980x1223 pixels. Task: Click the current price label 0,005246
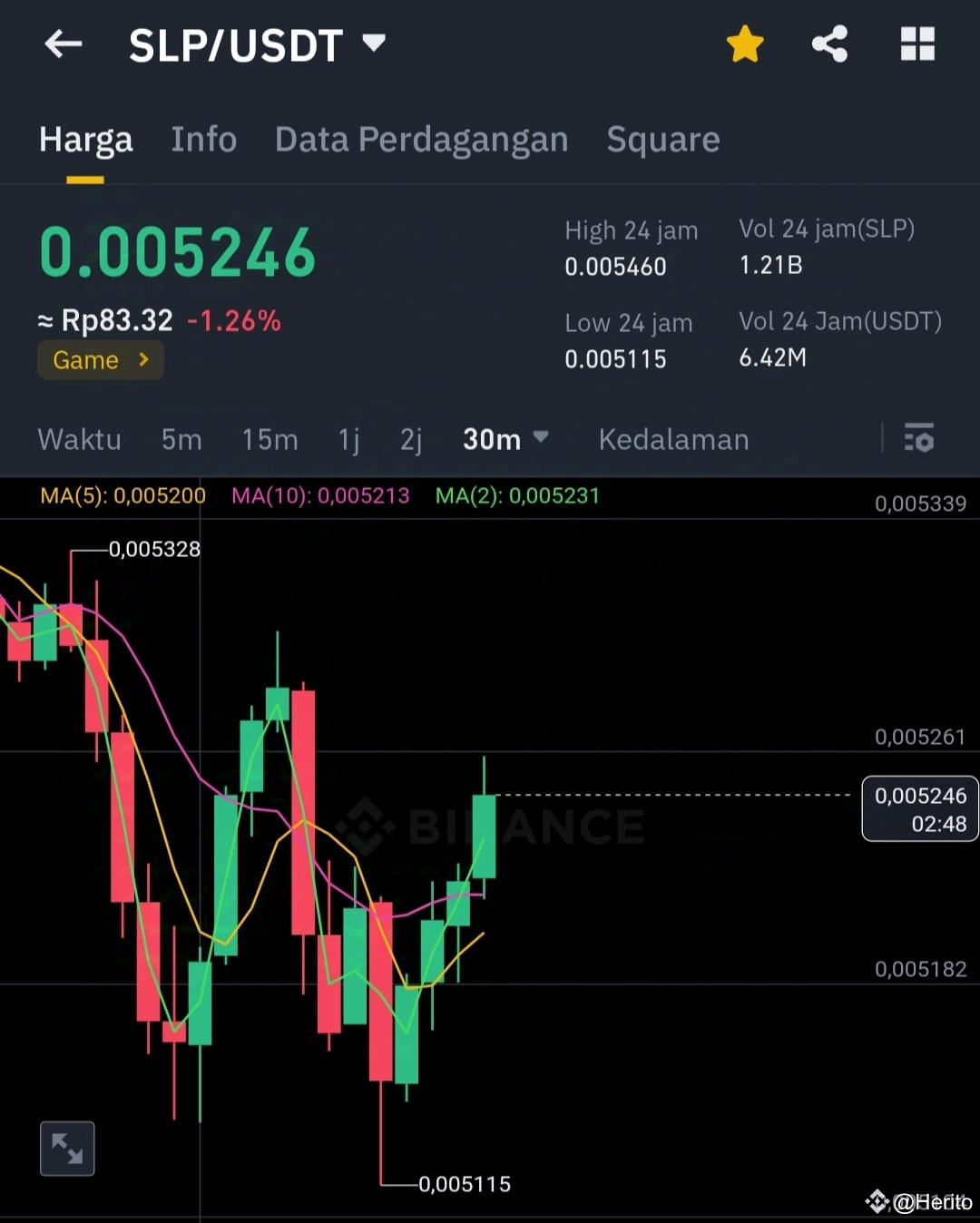[x=920, y=809]
